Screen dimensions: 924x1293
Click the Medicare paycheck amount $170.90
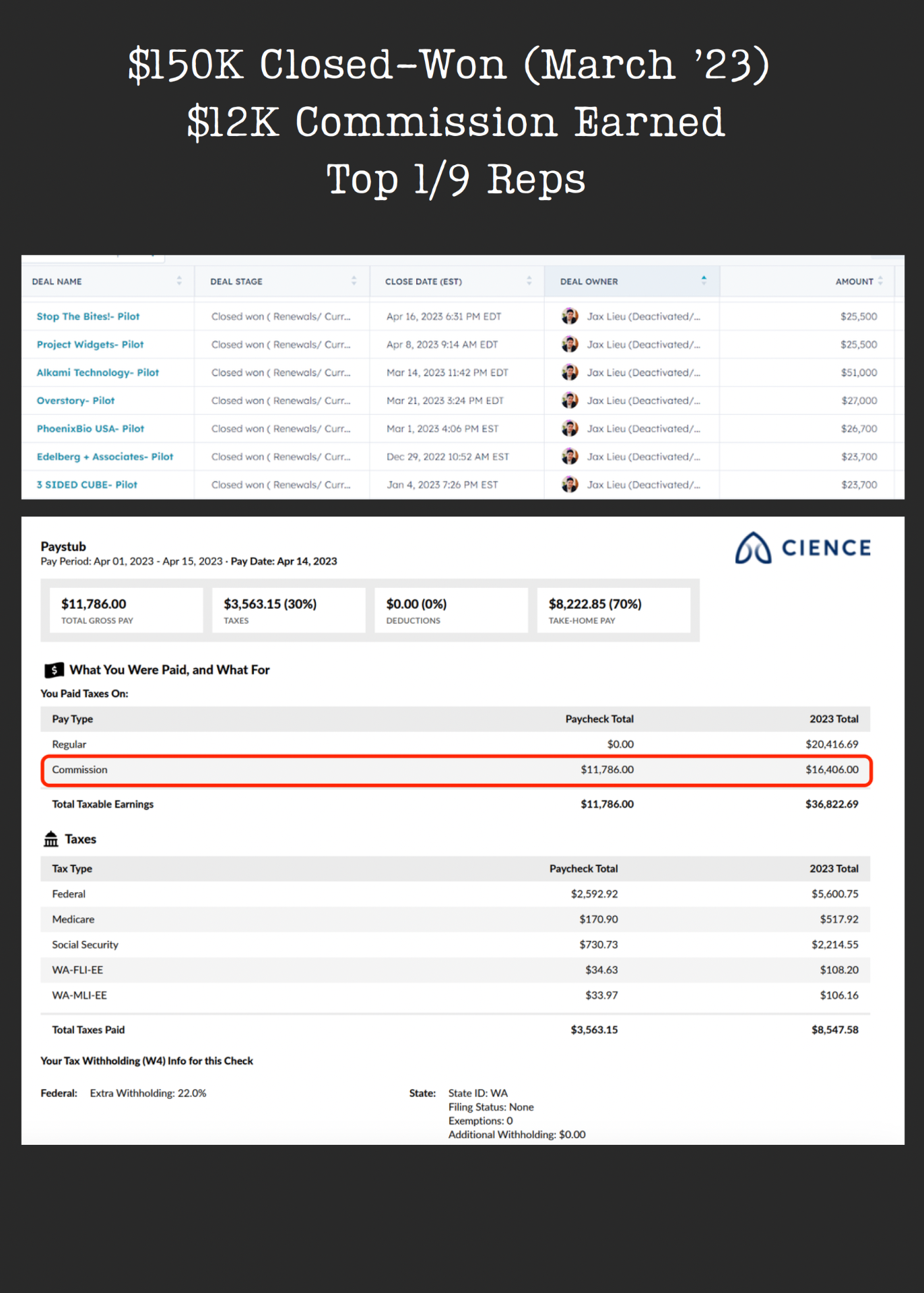pos(599,919)
